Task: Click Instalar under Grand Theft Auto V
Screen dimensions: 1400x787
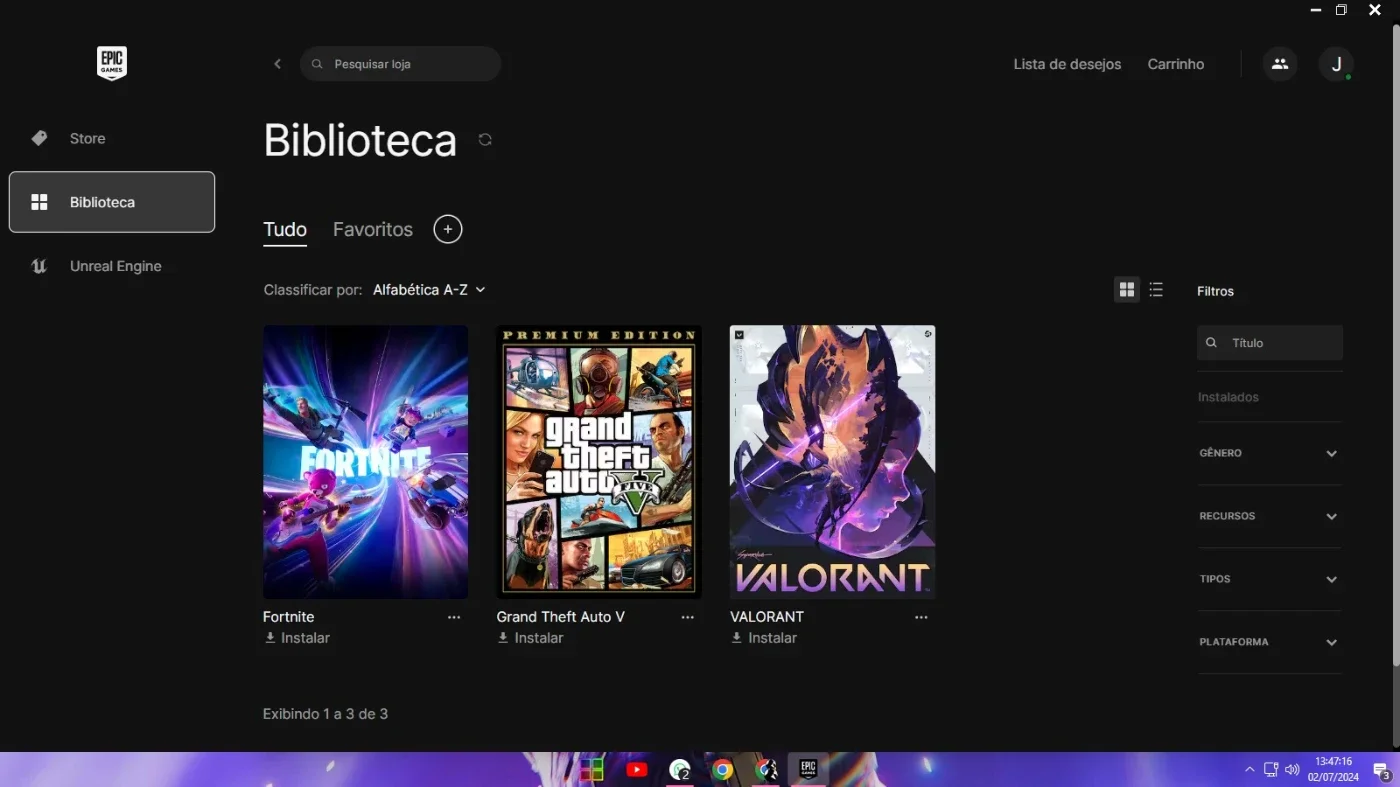Action: 531,638
